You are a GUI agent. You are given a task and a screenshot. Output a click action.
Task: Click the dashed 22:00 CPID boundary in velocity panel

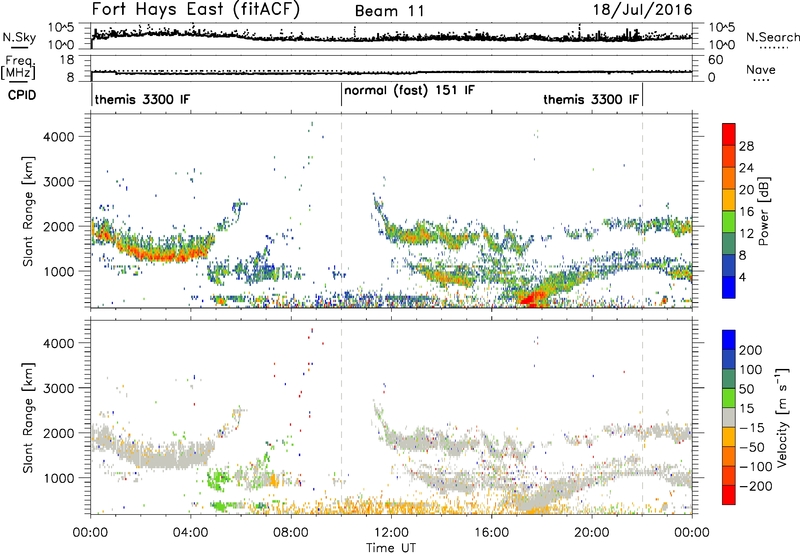click(x=642, y=417)
